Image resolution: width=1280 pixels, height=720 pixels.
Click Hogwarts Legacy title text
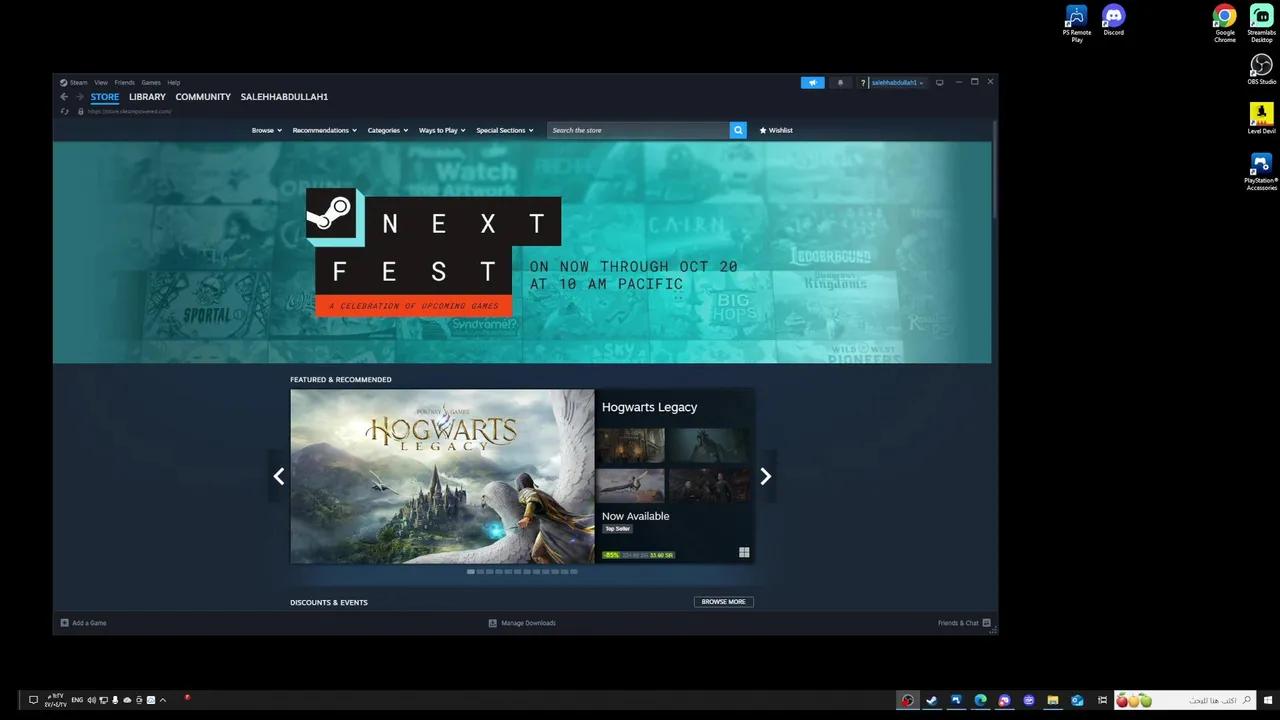[649, 407]
